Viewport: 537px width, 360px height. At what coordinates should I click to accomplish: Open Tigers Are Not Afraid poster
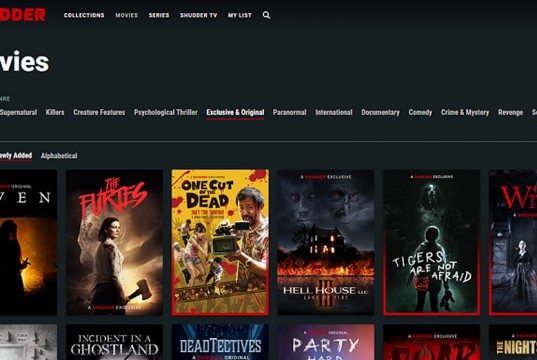point(432,242)
